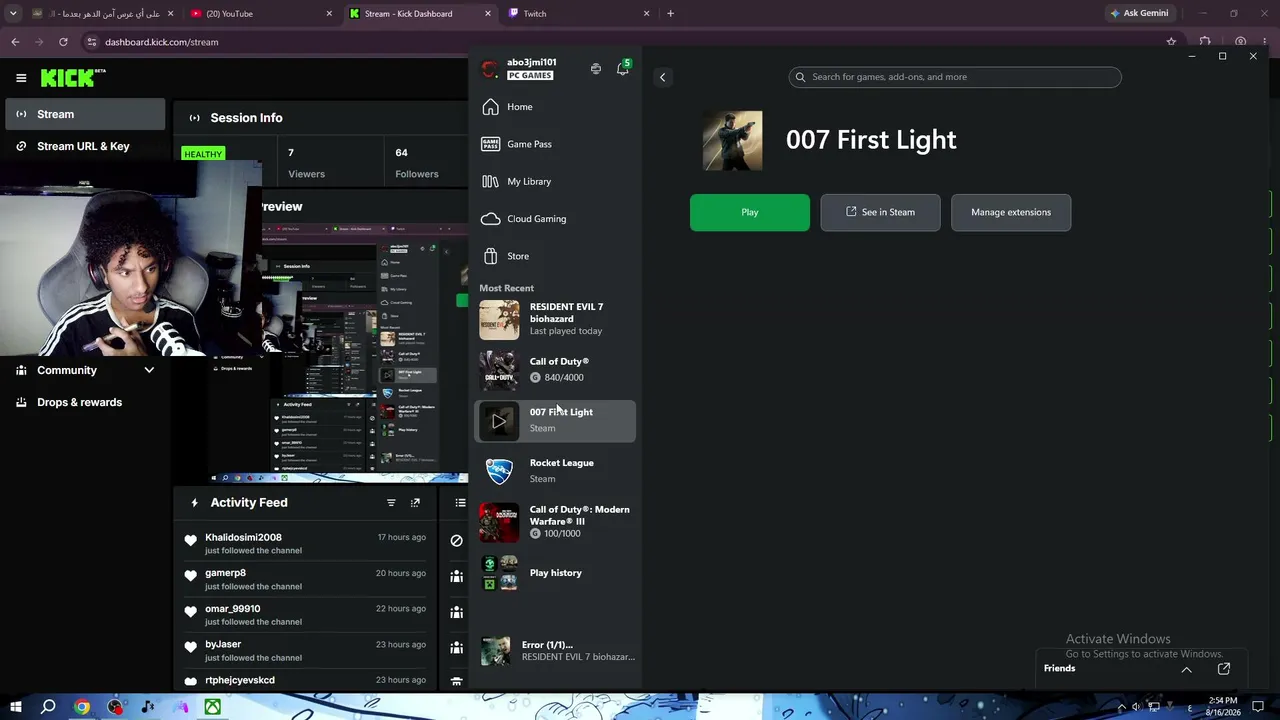Close the Twitch browser tab

click(x=647, y=14)
